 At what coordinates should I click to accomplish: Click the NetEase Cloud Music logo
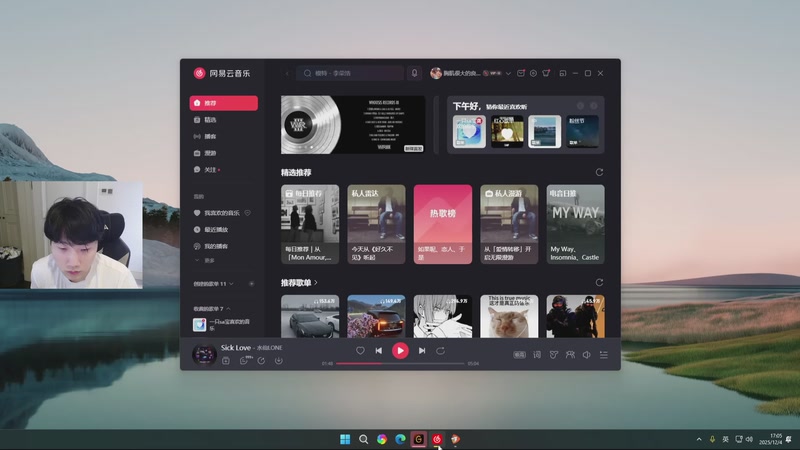pos(222,73)
